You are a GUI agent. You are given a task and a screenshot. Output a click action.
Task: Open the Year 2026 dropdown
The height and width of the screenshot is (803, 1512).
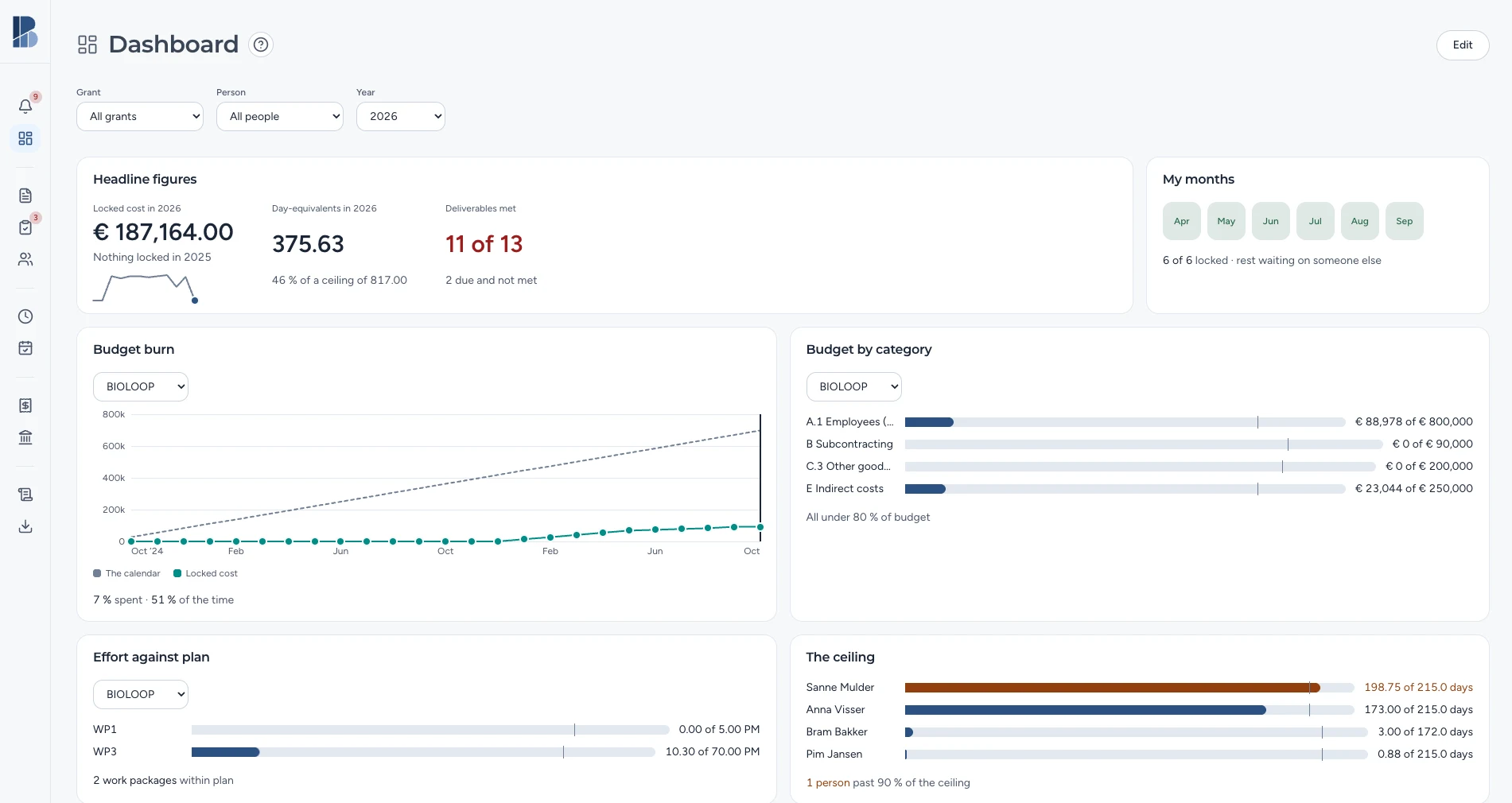pos(401,116)
